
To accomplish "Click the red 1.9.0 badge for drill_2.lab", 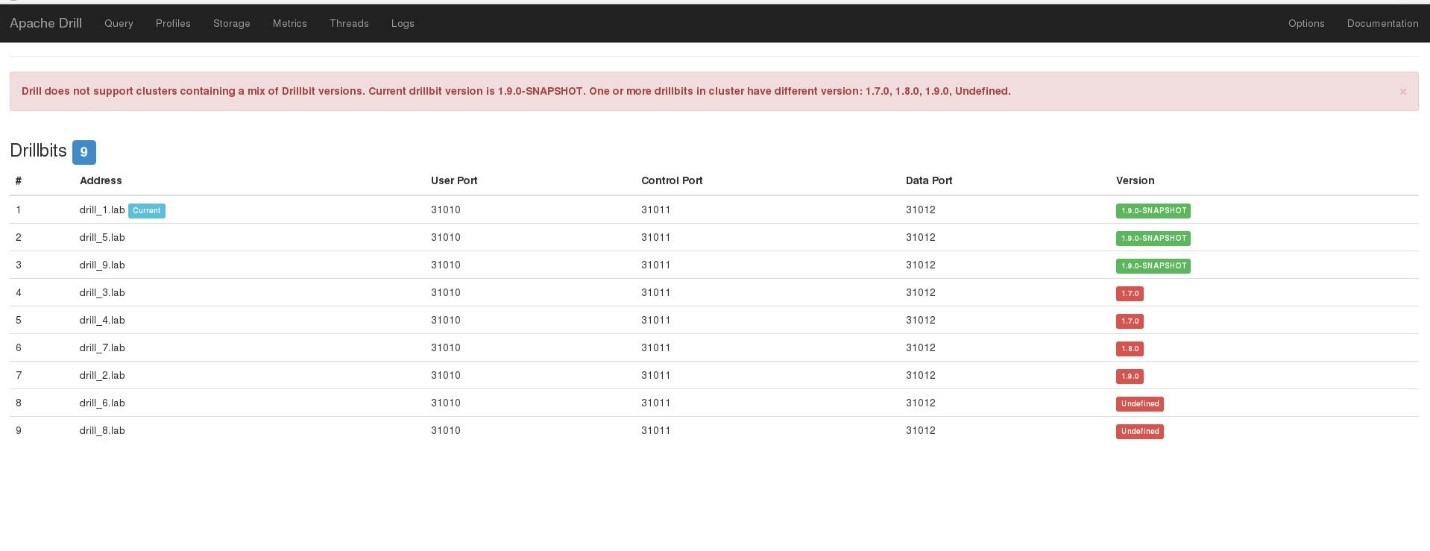I will coord(1129,376).
